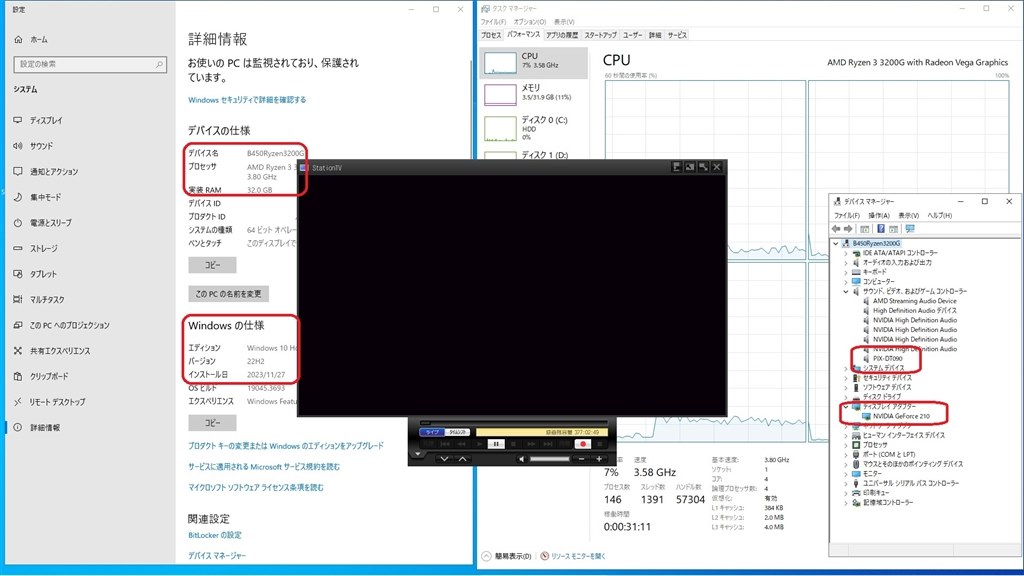Start recording with the red record button
Viewport: 1024px width, 576px height.
click(581, 443)
